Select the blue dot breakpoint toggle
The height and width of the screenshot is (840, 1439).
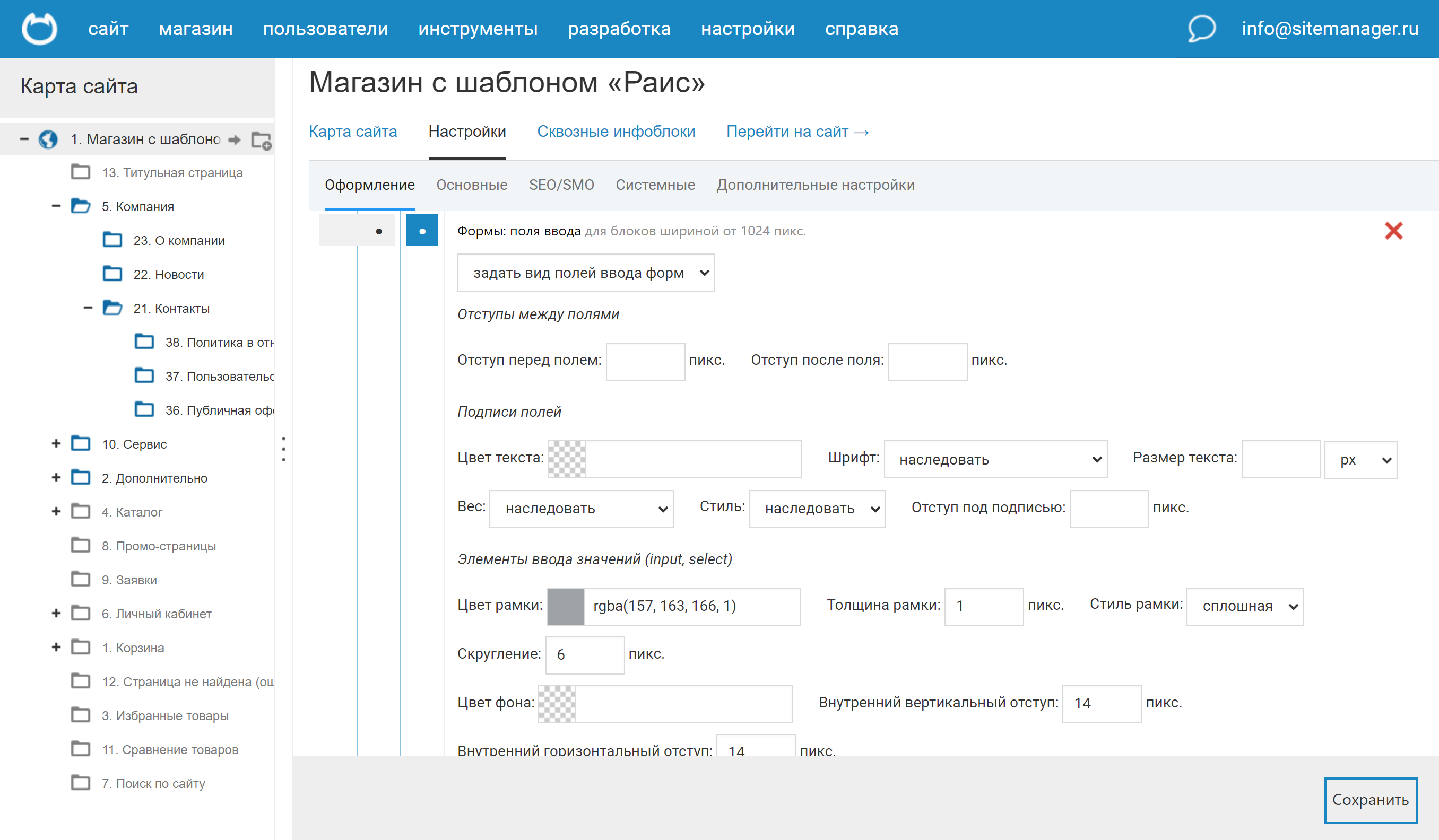(x=422, y=231)
